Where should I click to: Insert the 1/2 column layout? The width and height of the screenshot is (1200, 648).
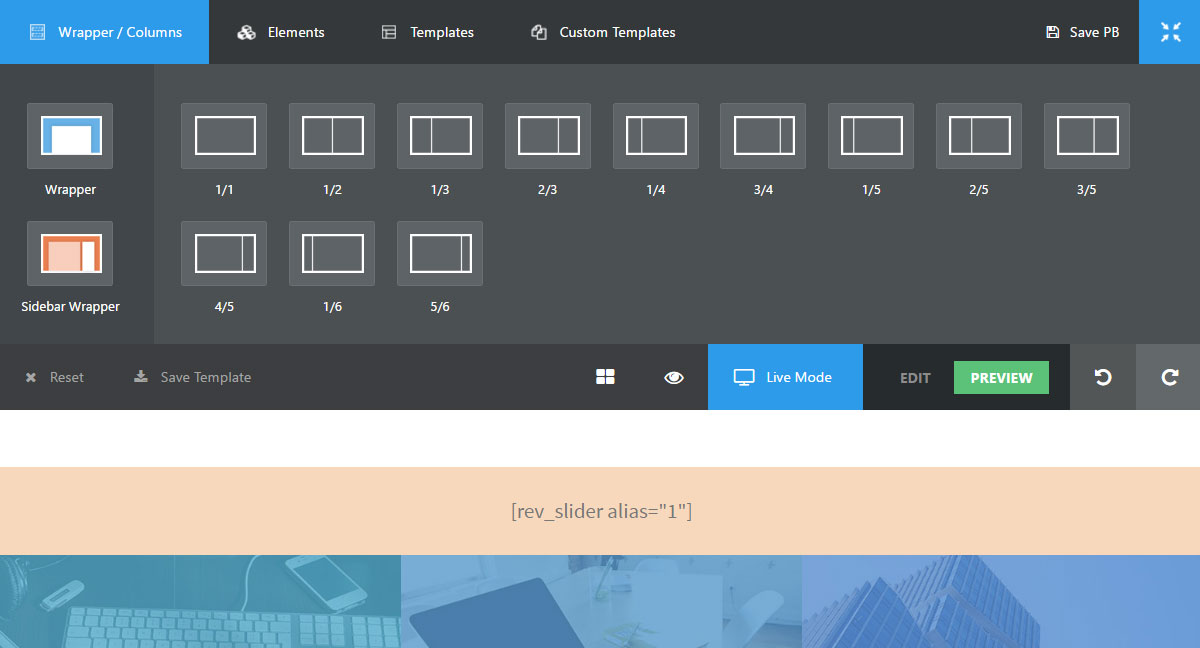[332, 136]
